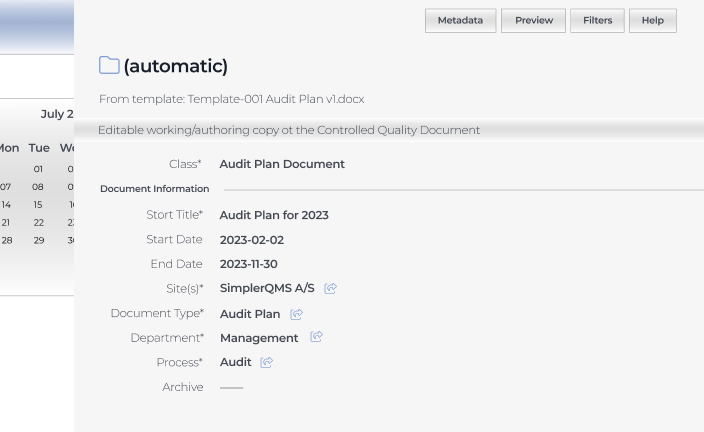
Task: Pick date 08 in the calendar
Action: [38, 187]
